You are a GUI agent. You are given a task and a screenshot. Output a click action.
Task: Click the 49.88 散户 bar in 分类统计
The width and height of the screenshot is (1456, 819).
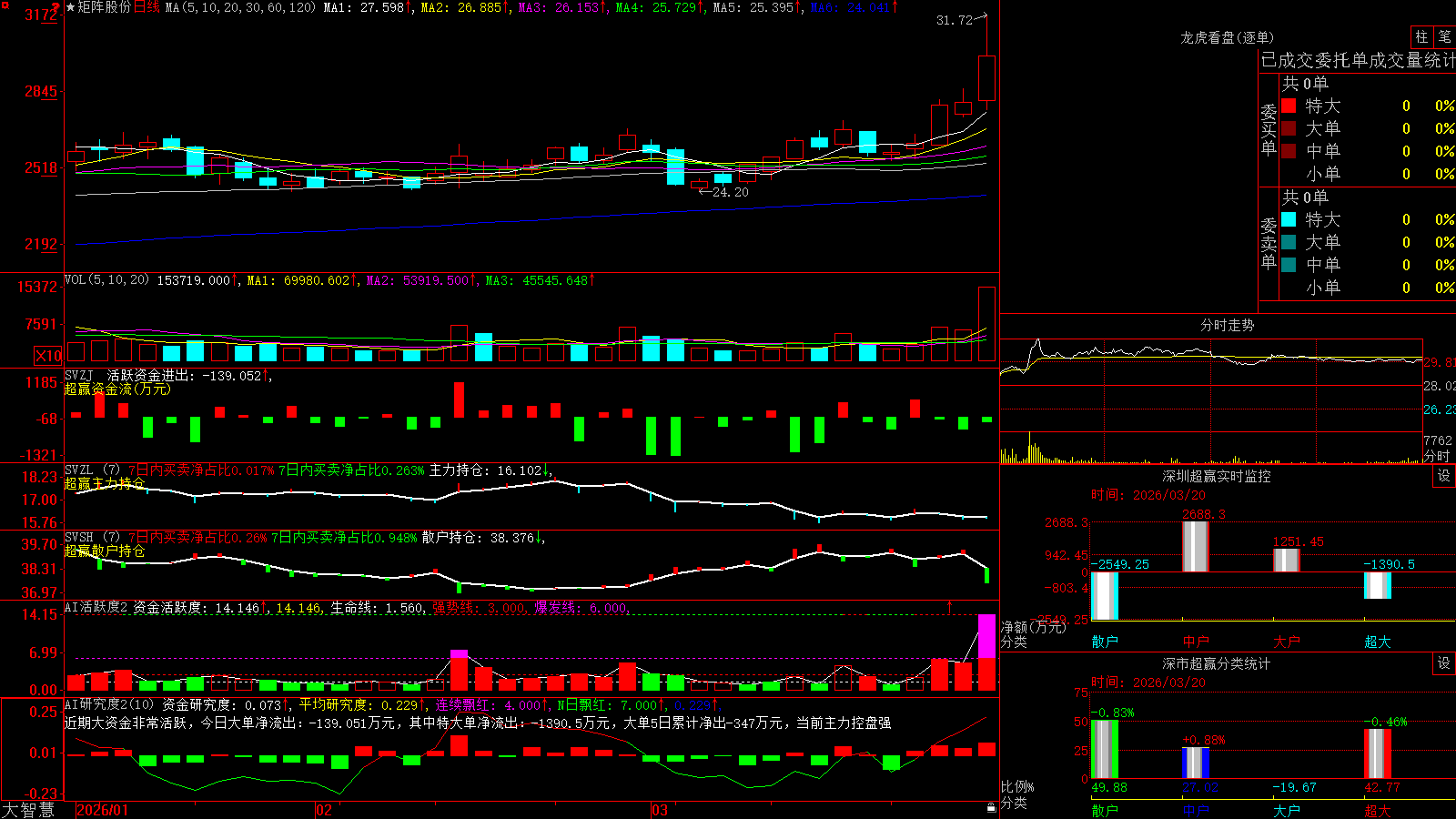1104,749
